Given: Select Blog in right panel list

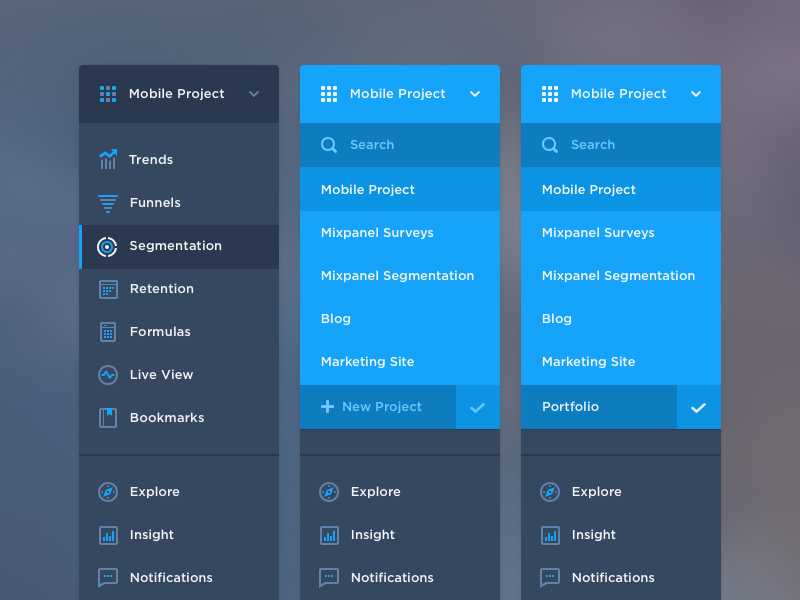Looking at the screenshot, I should click(x=621, y=318).
